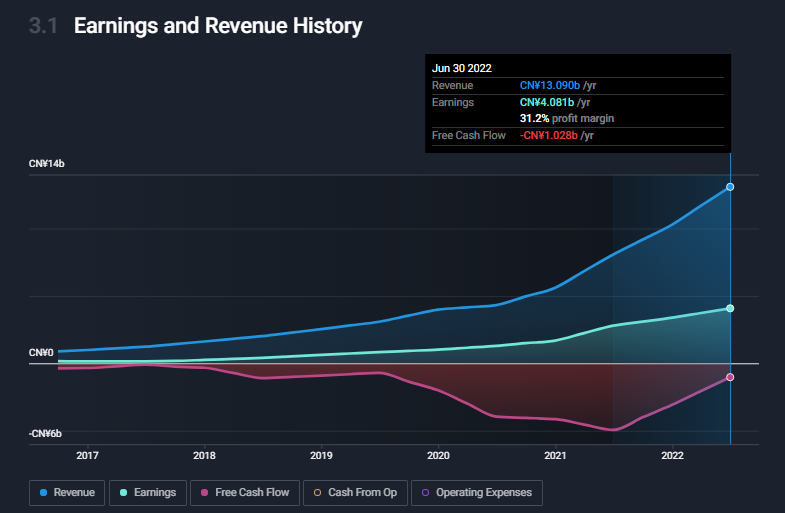Click the -CN¥6b y-axis label

45,433
